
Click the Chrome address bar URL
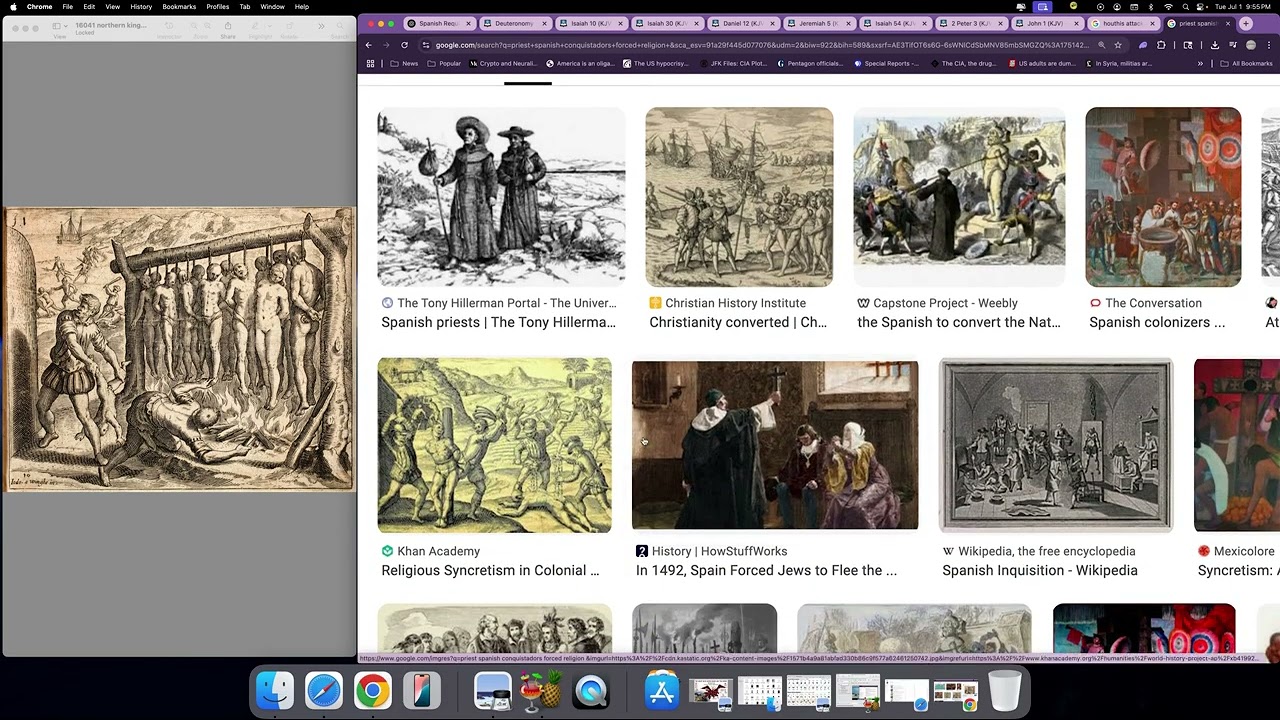pyautogui.click(x=762, y=45)
